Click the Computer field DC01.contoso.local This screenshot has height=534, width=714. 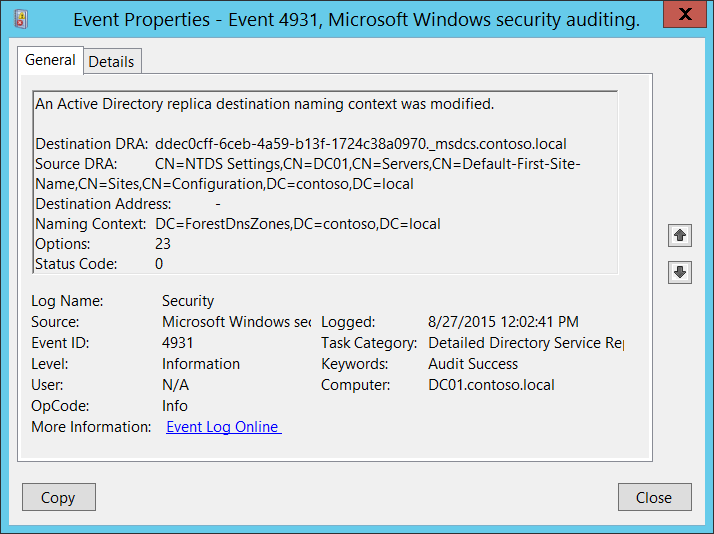491,385
